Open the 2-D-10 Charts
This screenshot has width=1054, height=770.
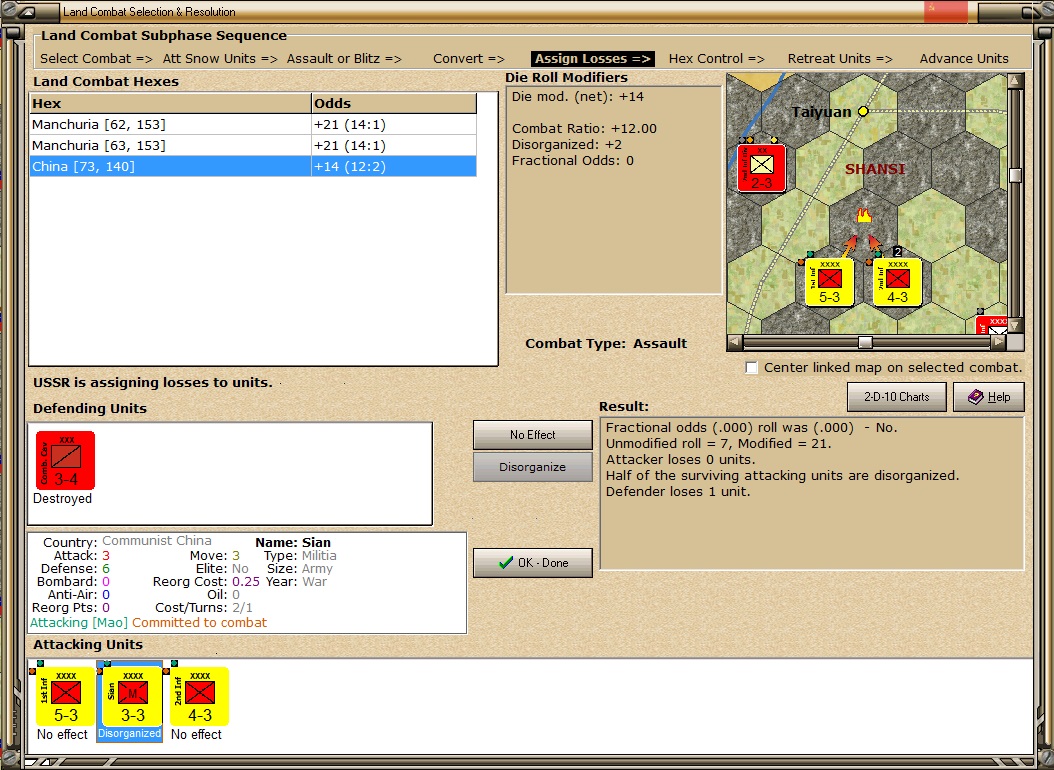[x=897, y=397]
